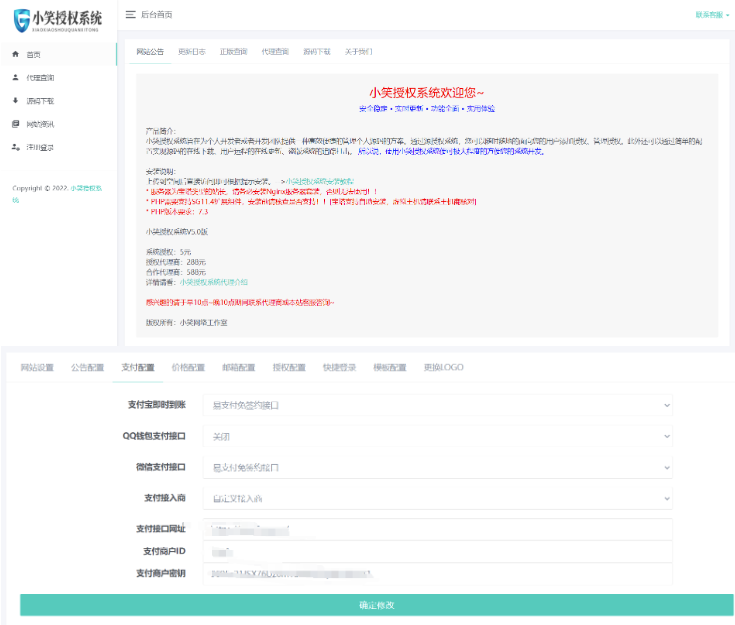Open the 价格配置 settings tab
This screenshot has height=625, width=735.
188,367
